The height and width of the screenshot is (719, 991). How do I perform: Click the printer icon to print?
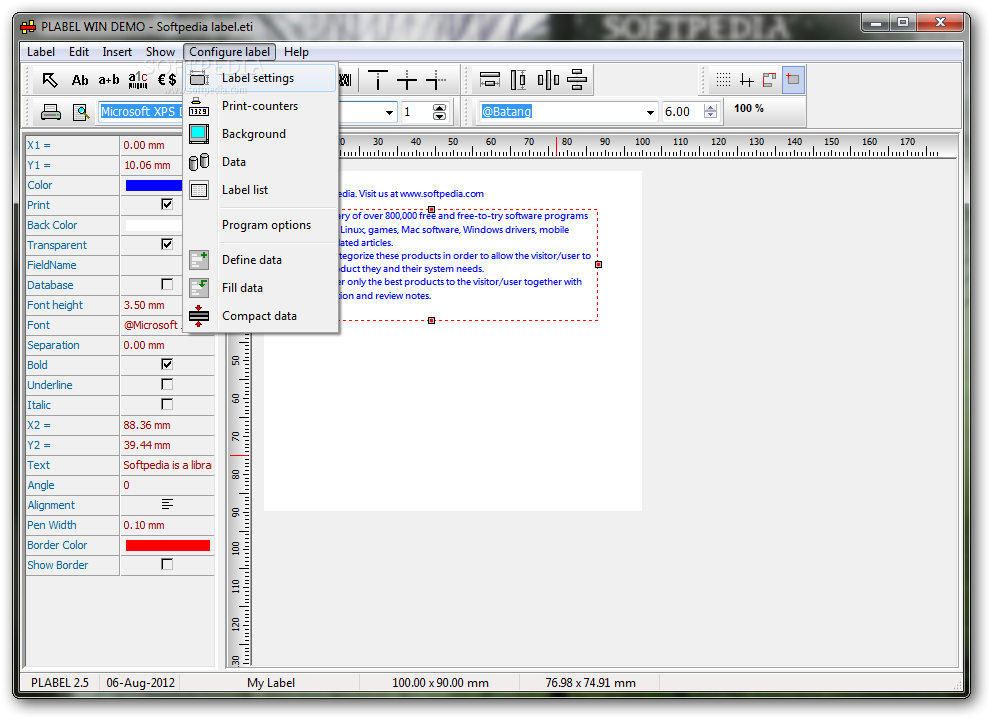click(51, 112)
